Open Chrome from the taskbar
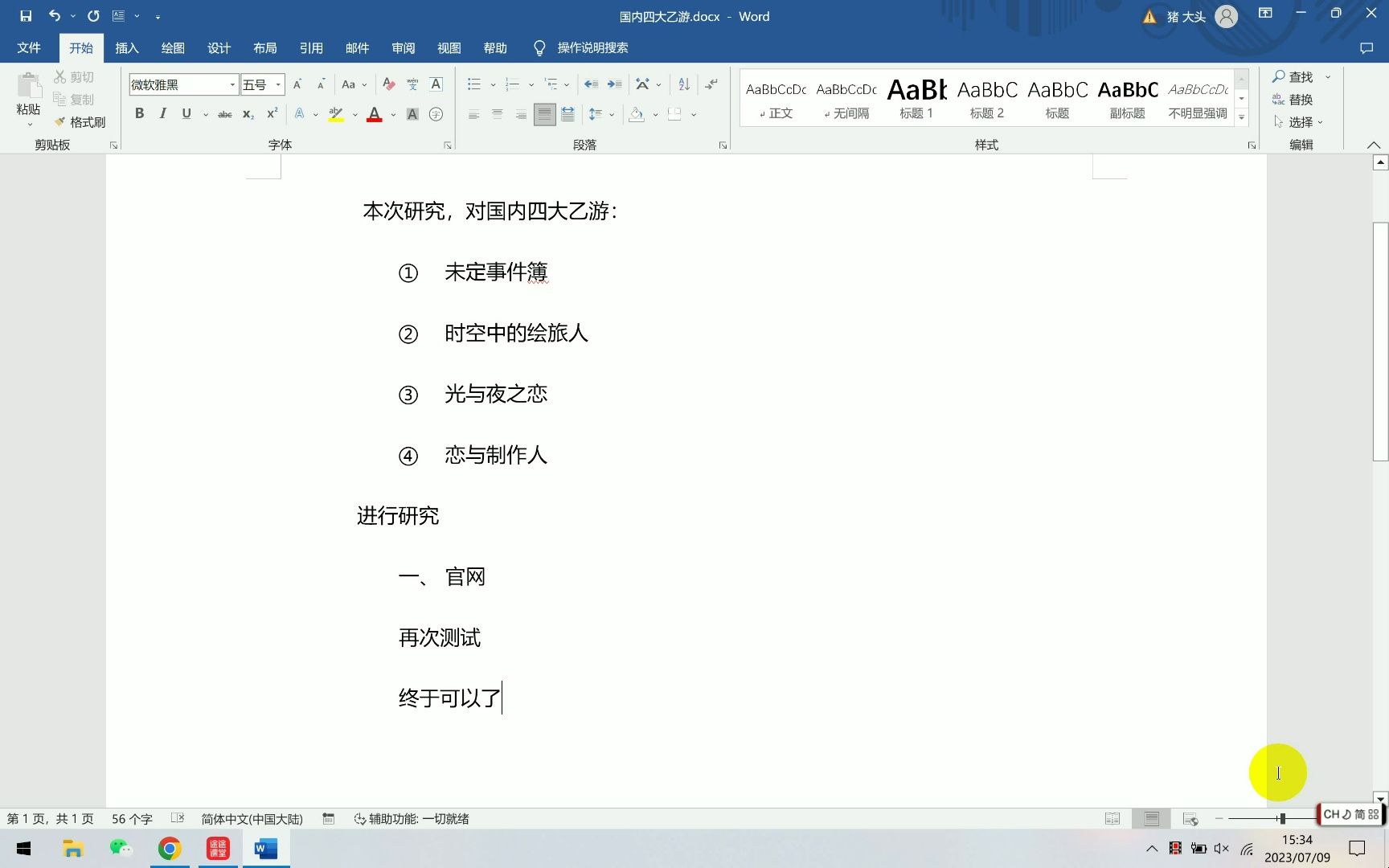The height and width of the screenshot is (868, 1389). click(169, 848)
